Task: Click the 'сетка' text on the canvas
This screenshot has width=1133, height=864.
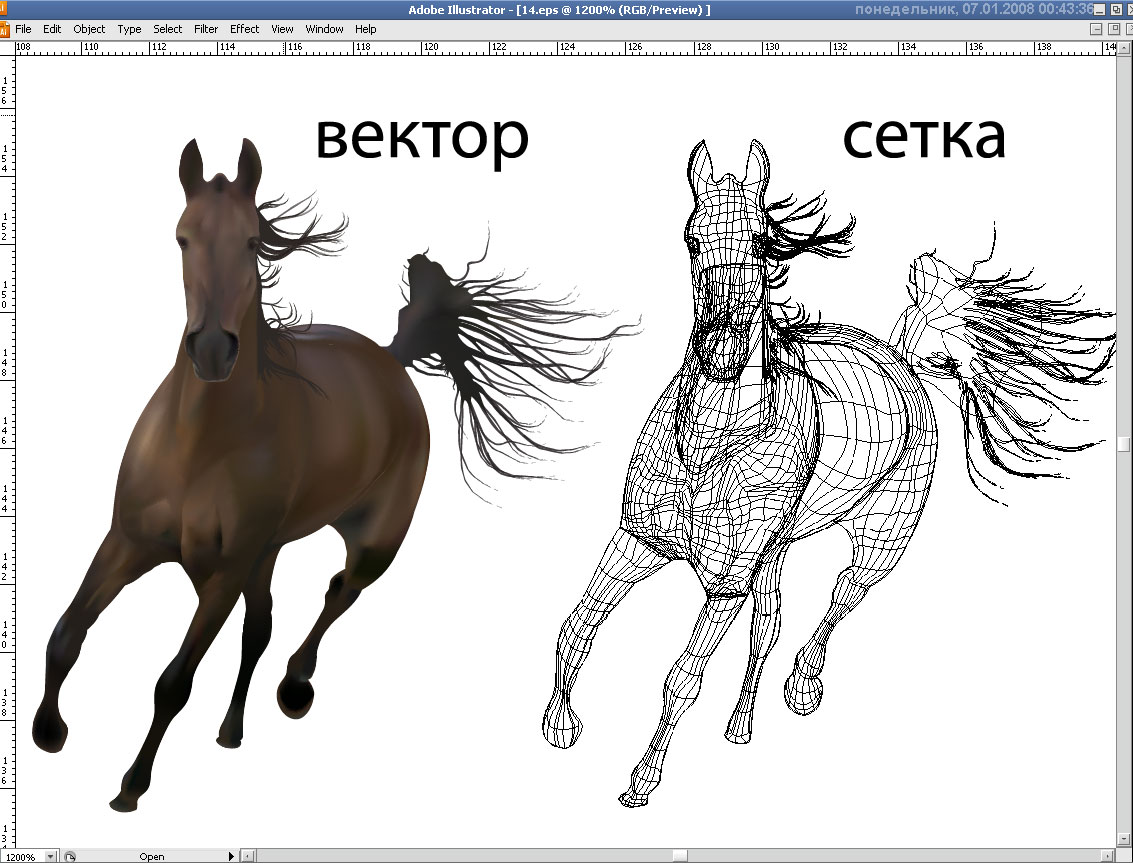Action: [924, 137]
